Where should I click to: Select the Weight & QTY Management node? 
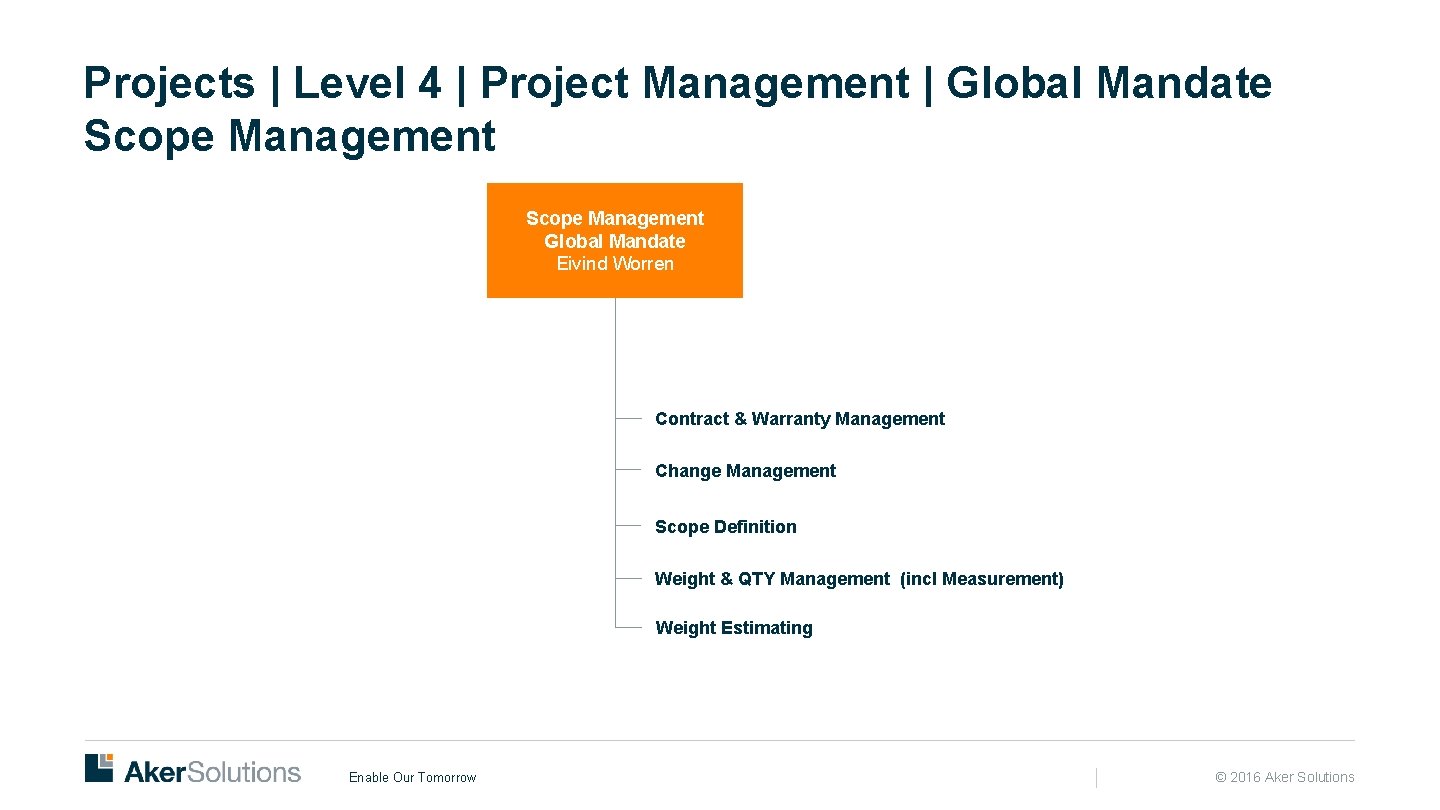[858, 579]
